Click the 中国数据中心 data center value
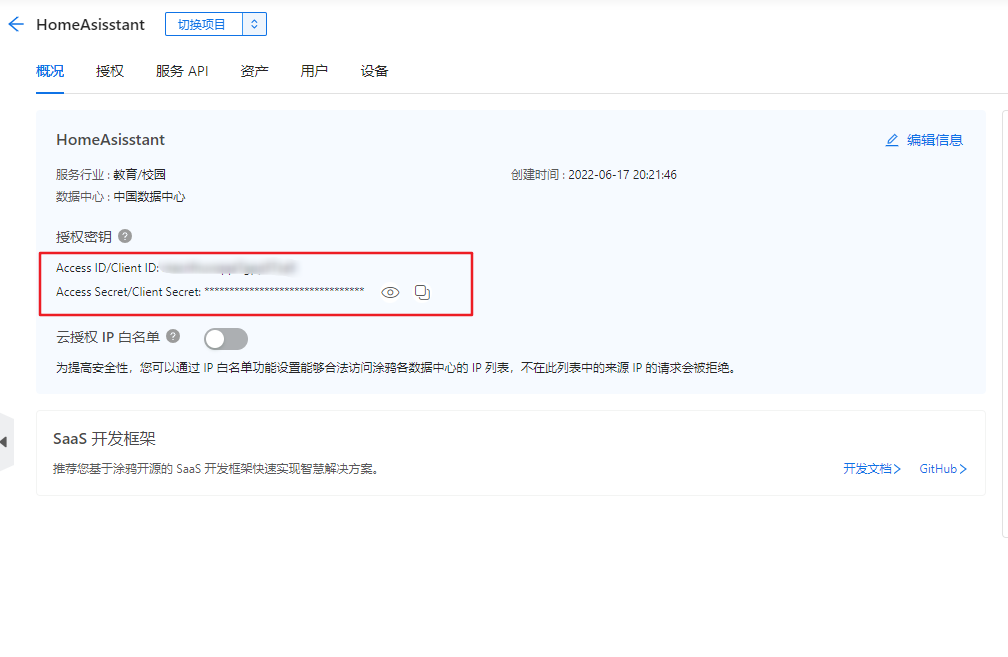 [x=149, y=197]
